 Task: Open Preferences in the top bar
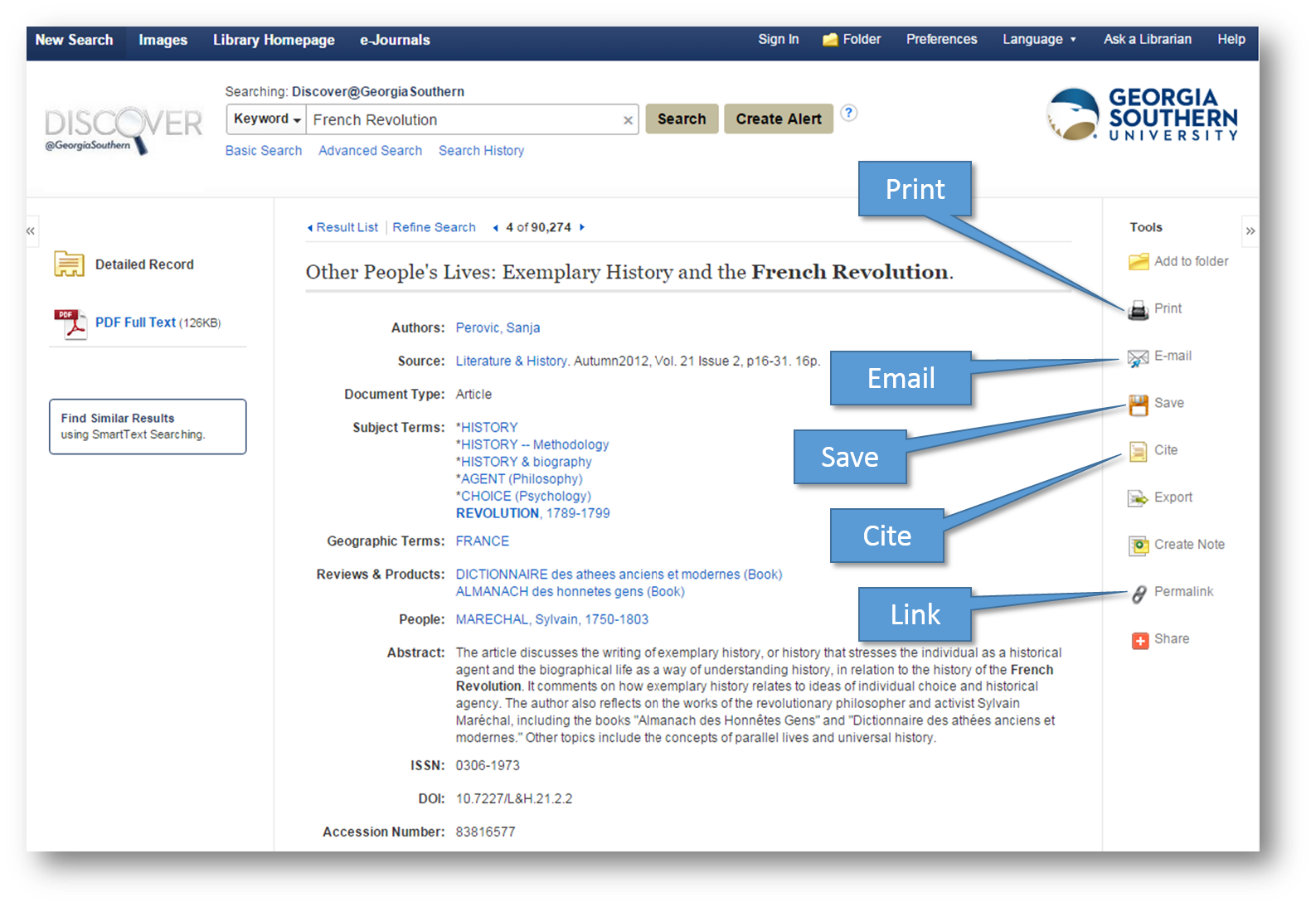pos(941,39)
